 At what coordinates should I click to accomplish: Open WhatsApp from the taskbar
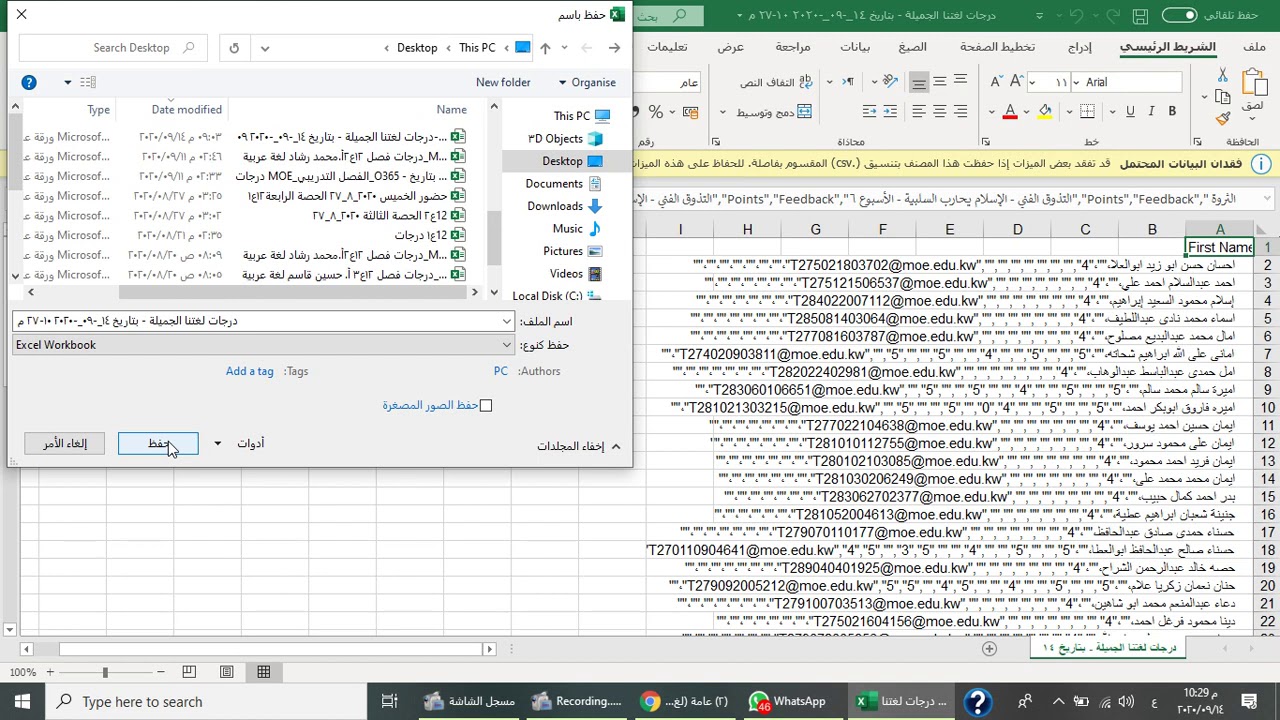pos(789,701)
